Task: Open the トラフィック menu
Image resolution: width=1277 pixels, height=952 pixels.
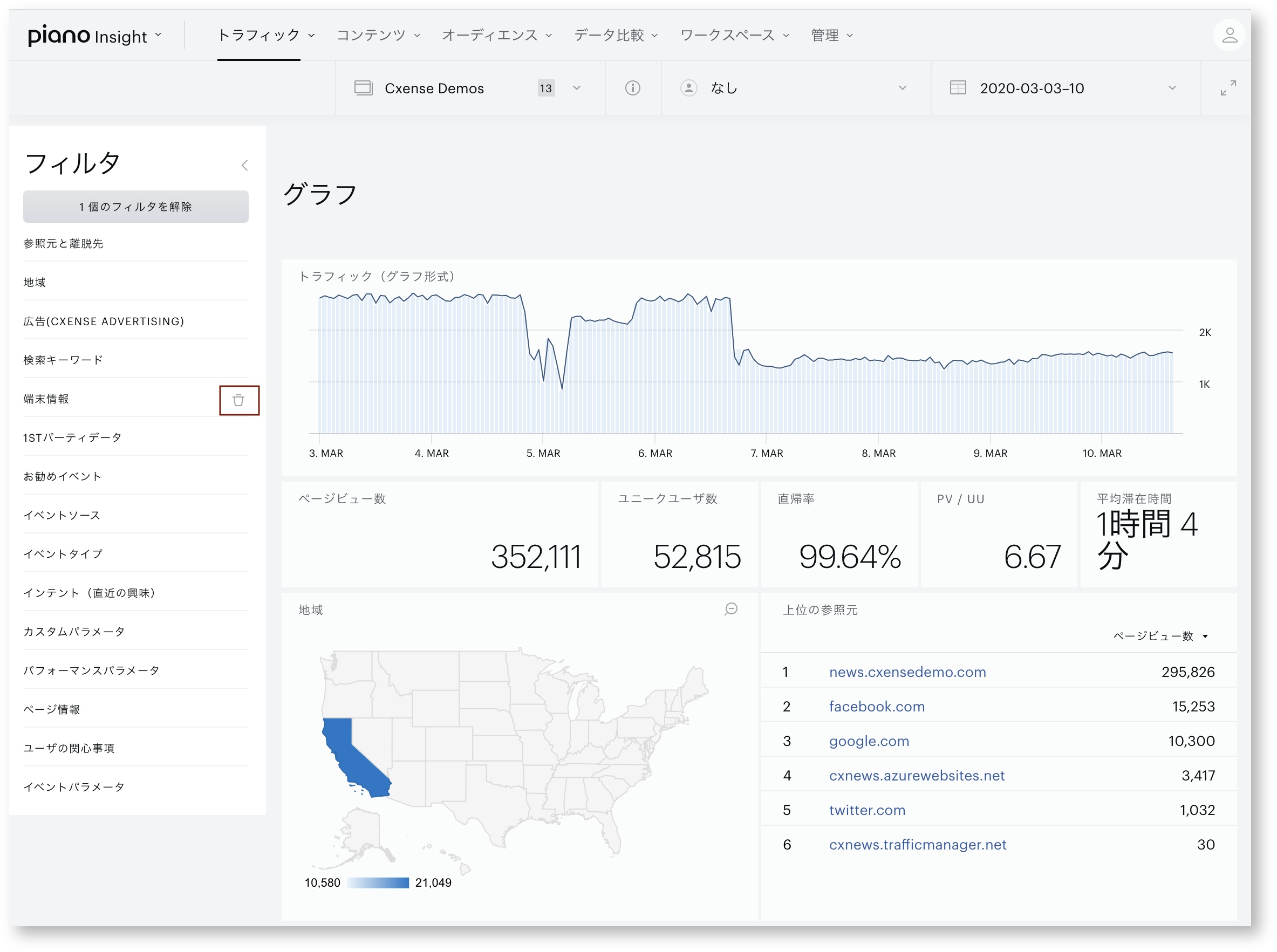Action: coord(266,35)
